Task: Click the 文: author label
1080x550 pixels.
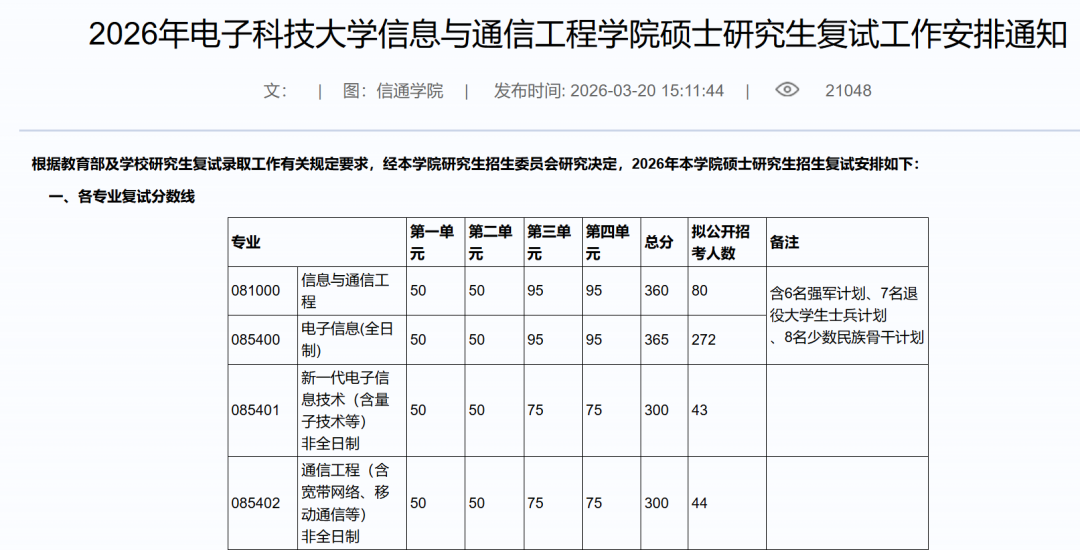Action: (x=275, y=91)
